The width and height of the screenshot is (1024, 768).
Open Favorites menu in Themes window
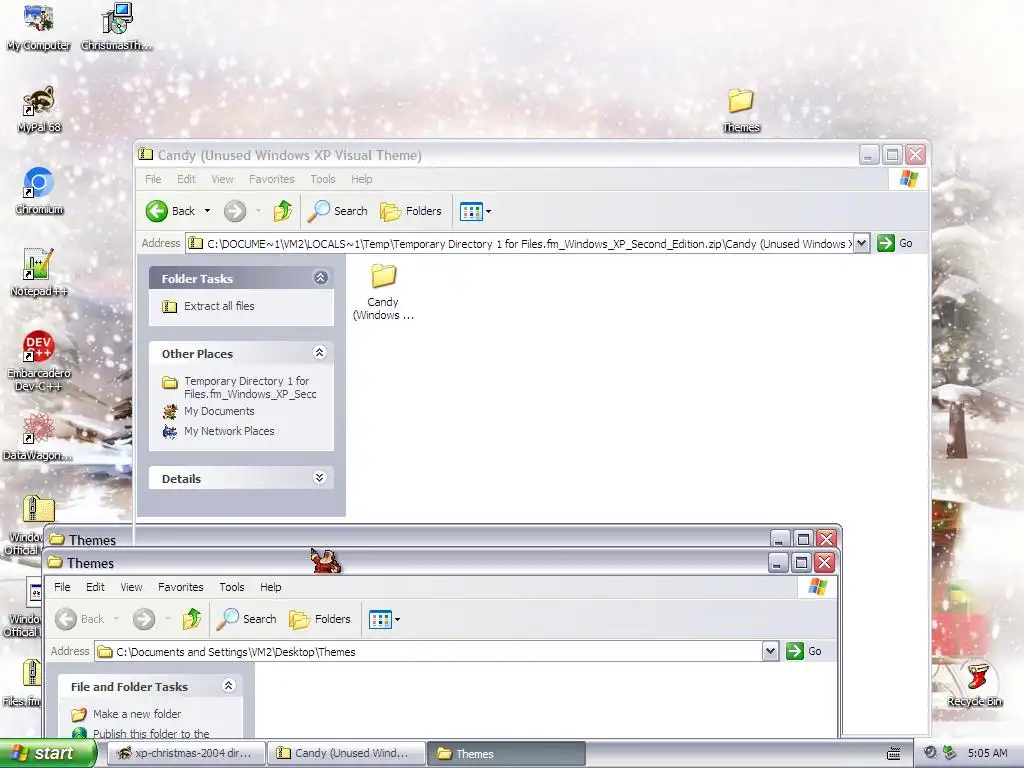click(x=181, y=587)
